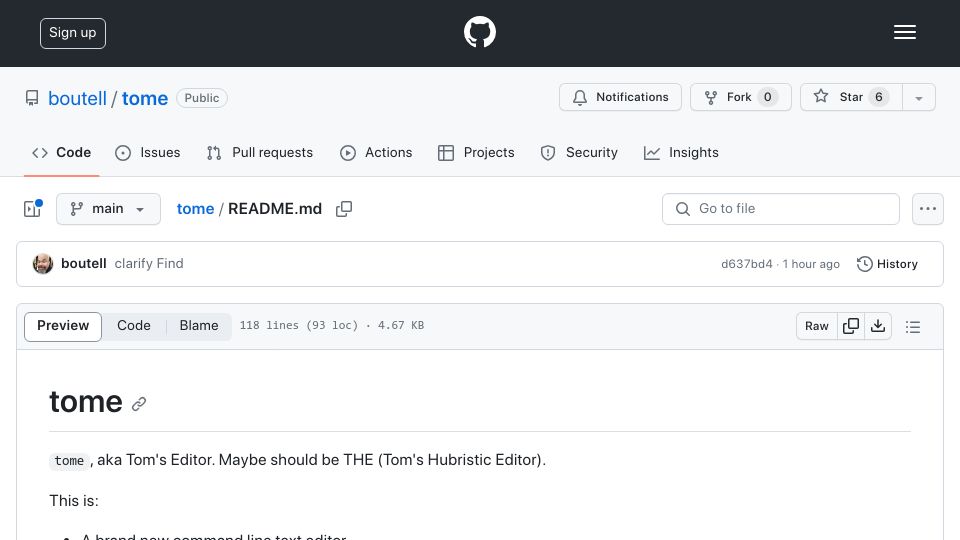
Task: Open the Security tab
Action: pyautogui.click(x=579, y=152)
